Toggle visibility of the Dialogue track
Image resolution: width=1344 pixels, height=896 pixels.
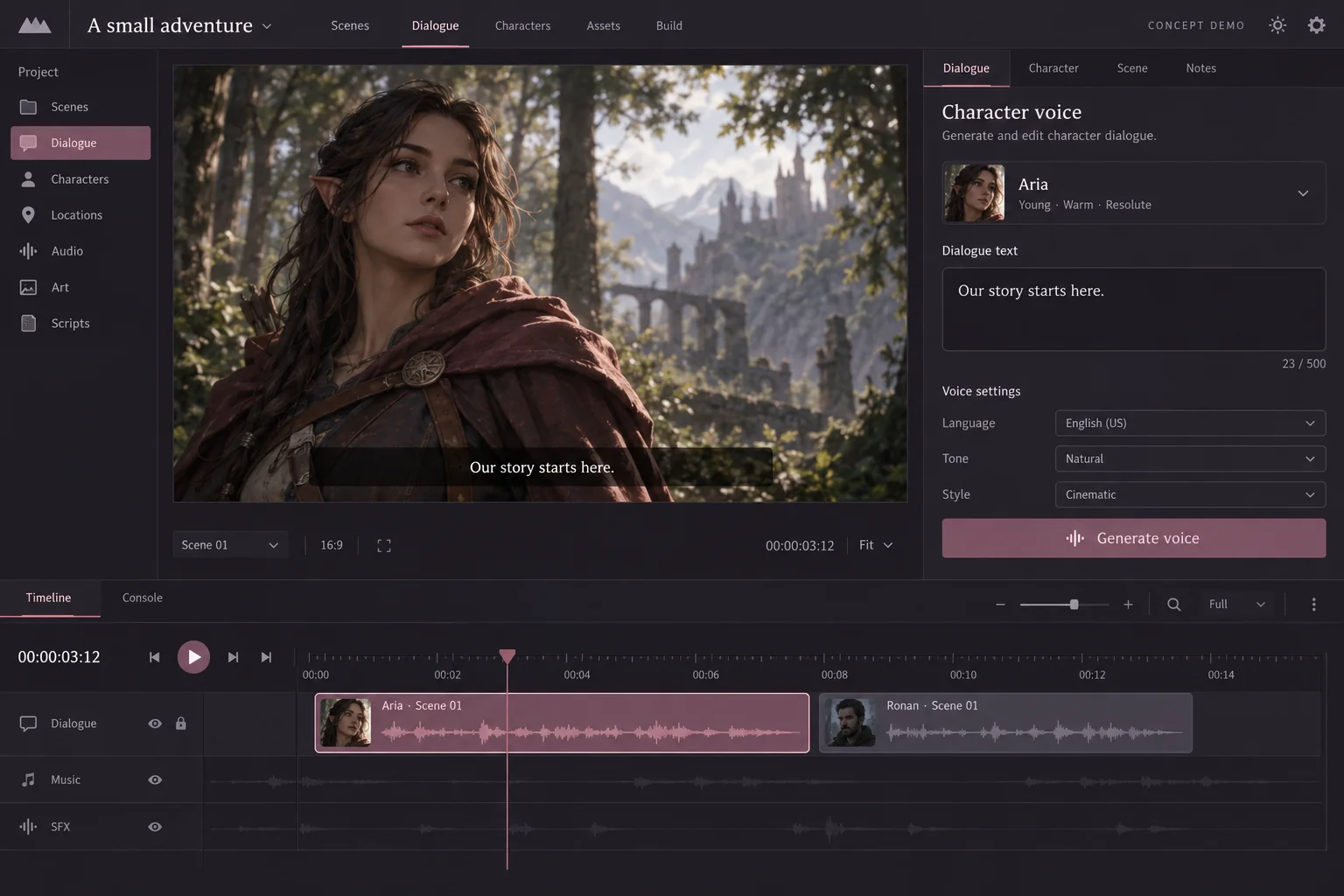[155, 724]
